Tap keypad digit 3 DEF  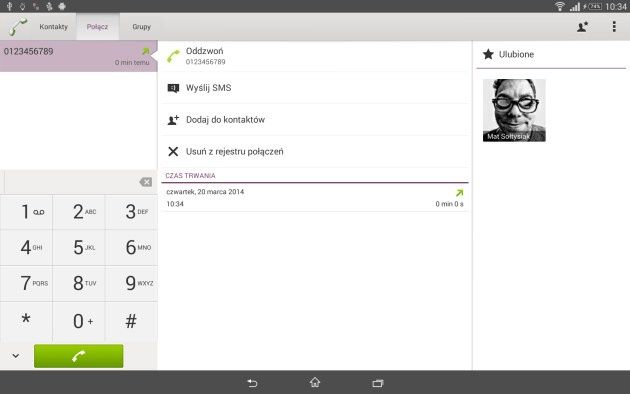click(x=132, y=212)
